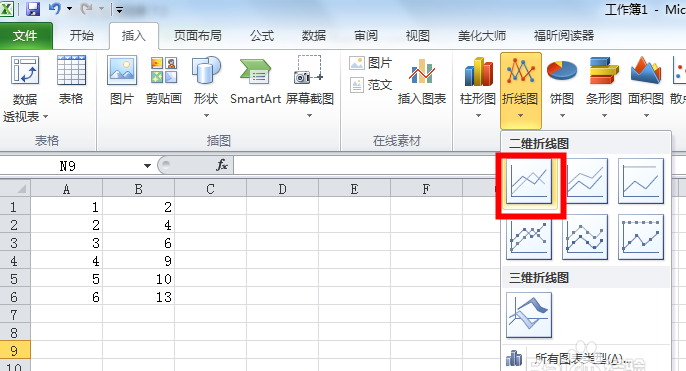The width and height of the screenshot is (686, 371).
Task: Click the 折线图 line chart icon
Action: tap(520, 72)
